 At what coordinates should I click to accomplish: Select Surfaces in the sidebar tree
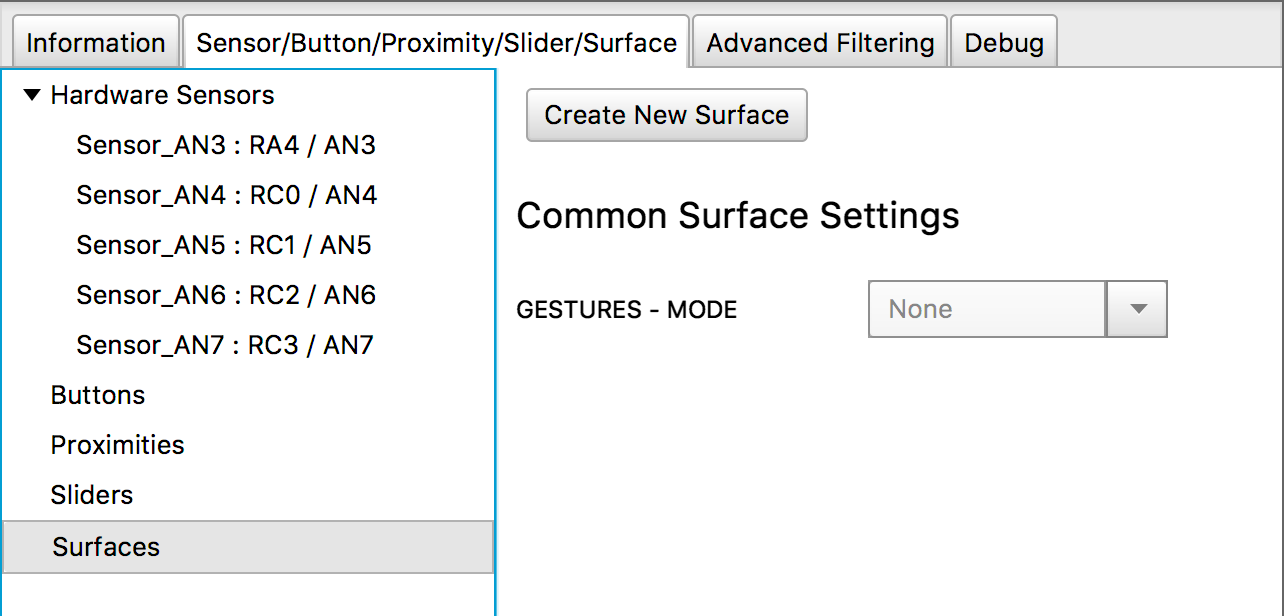click(x=105, y=547)
